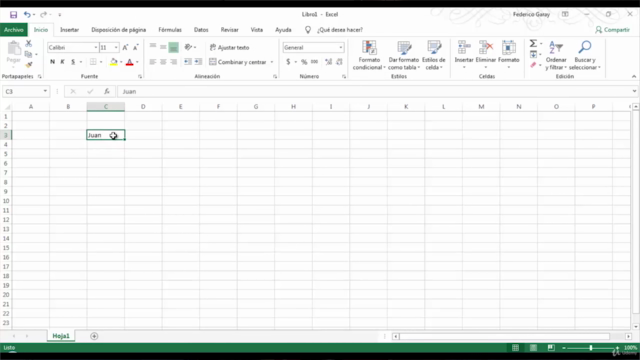Align text to middle vertically
The width and height of the screenshot is (640, 360).
163,47
